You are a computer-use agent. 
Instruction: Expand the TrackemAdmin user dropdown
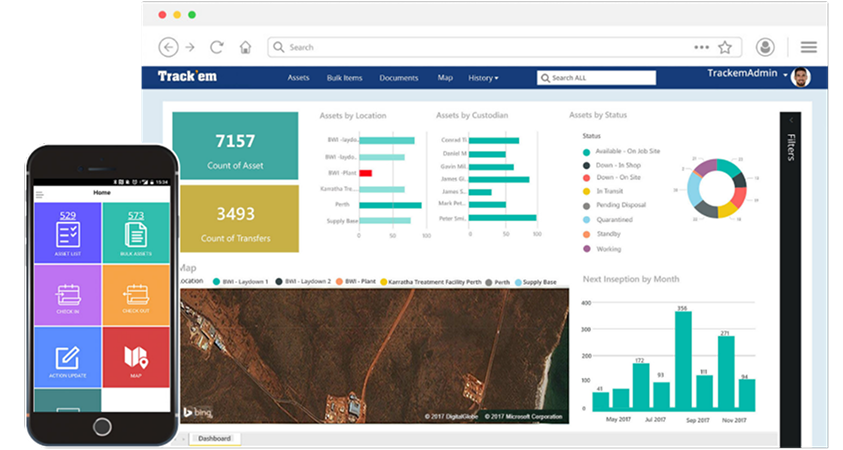pyautogui.click(x=785, y=75)
